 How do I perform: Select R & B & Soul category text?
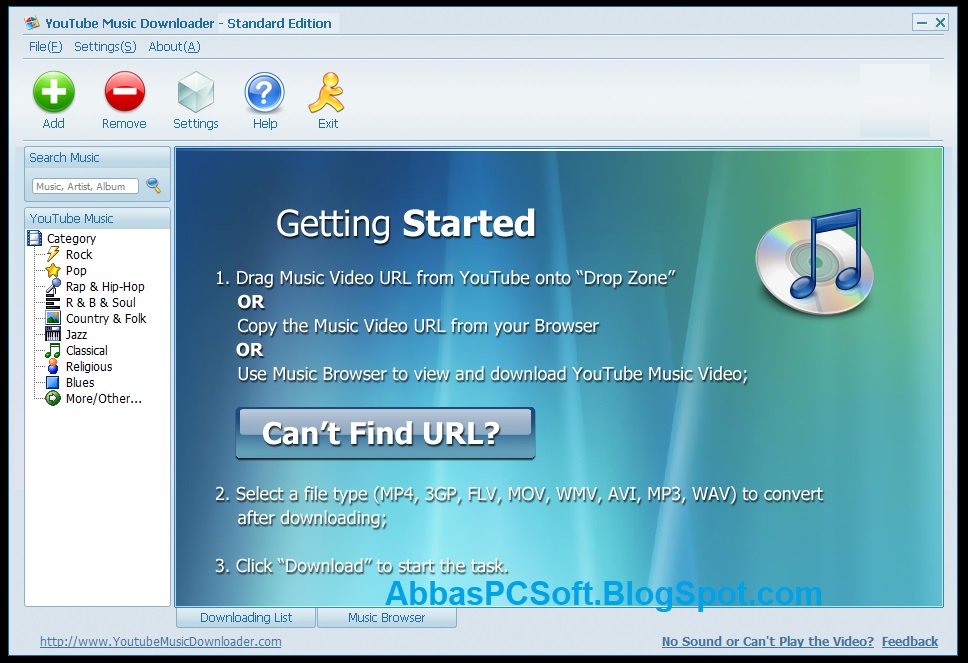tap(101, 302)
